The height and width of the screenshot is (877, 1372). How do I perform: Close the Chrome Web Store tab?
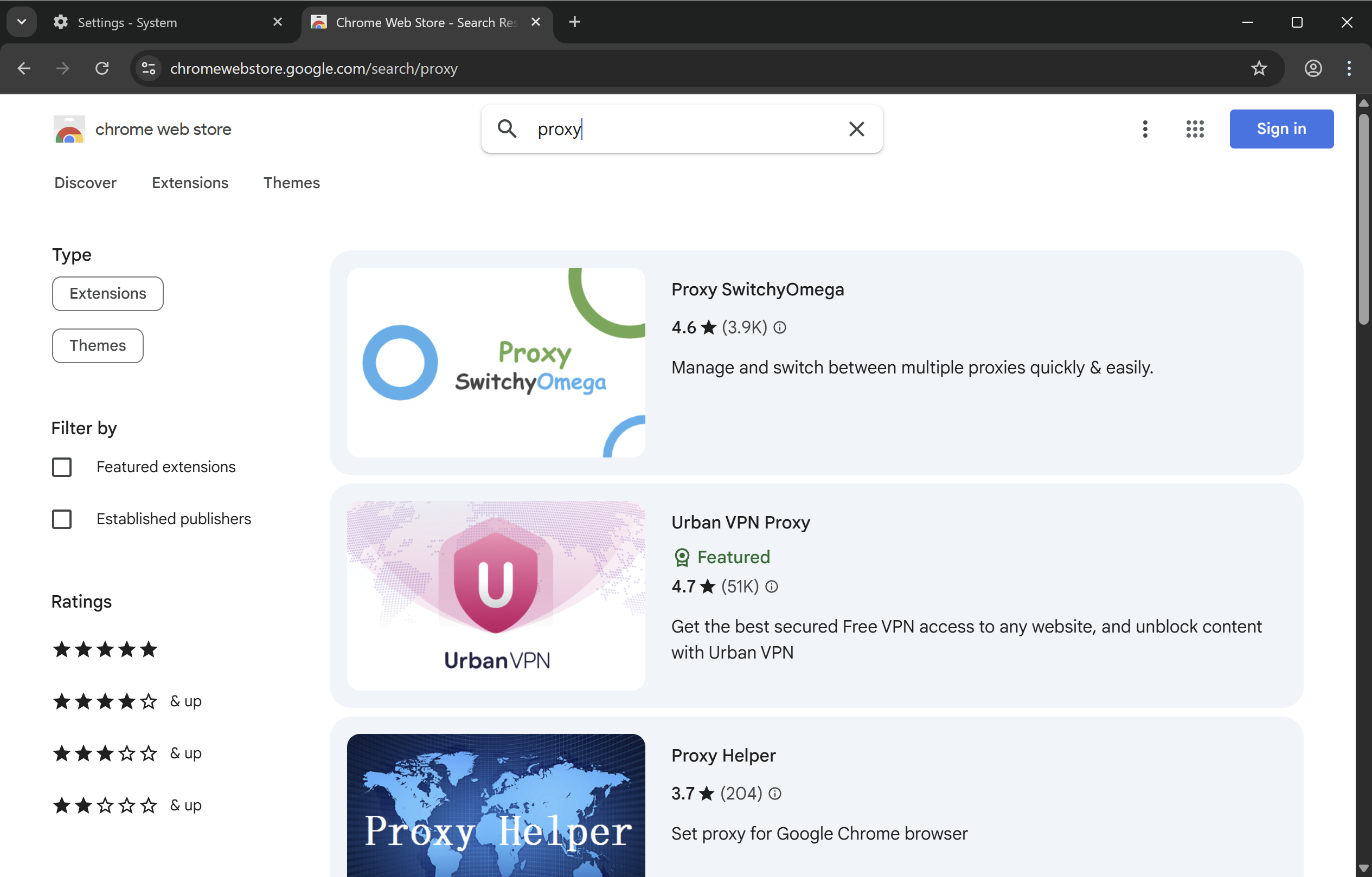[x=536, y=22]
